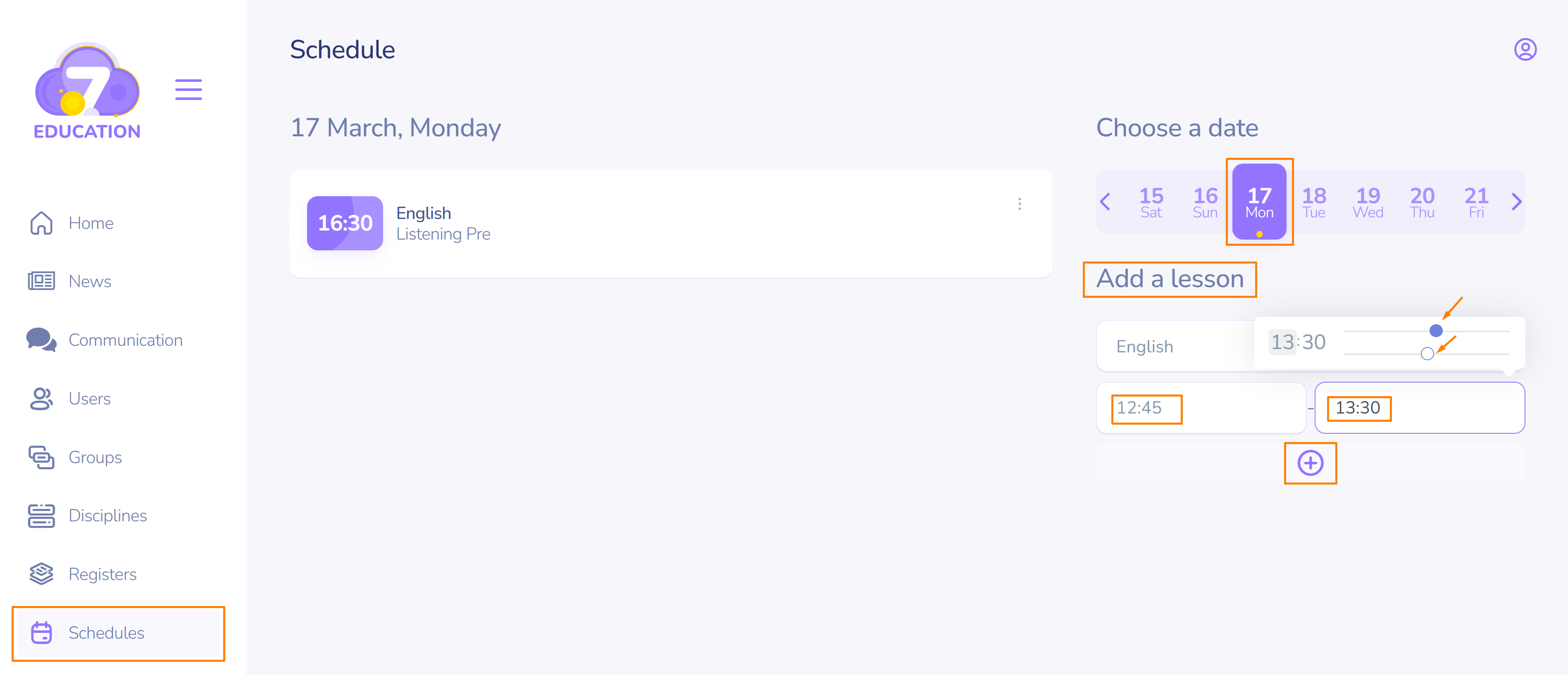Click the 16:30 lesson time badge

pyautogui.click(x=345, y=223)
